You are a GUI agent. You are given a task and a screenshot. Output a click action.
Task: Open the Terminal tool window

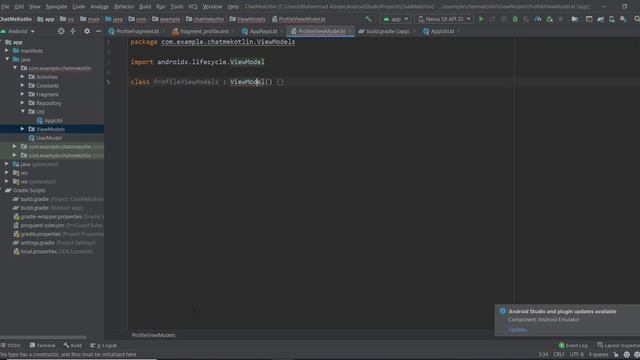42,345
